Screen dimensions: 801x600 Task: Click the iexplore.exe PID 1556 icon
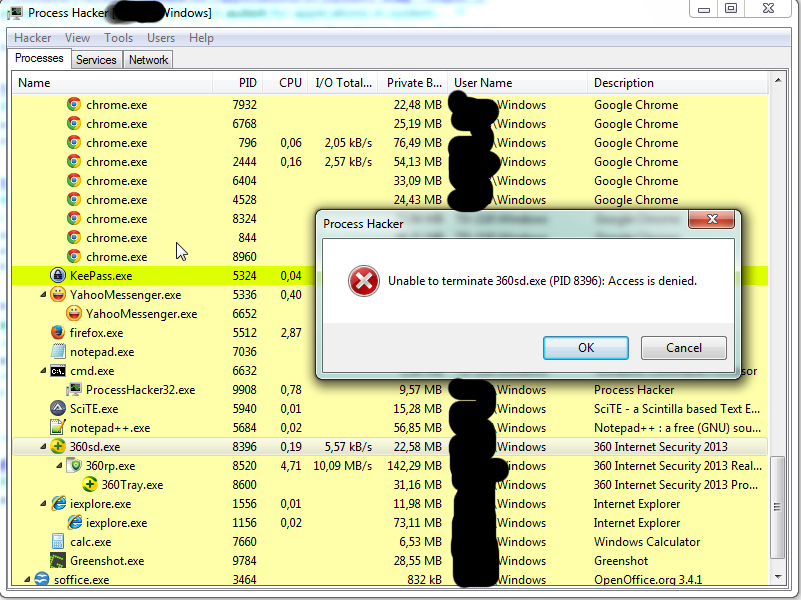click(58, 503)
